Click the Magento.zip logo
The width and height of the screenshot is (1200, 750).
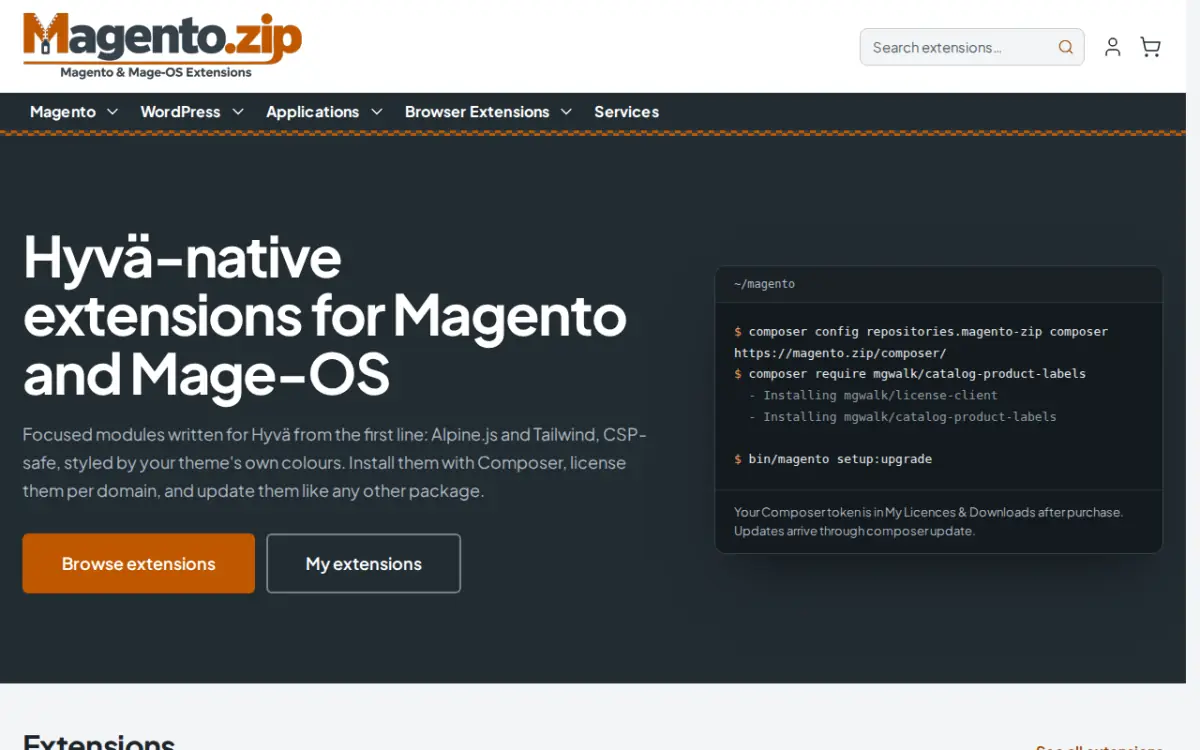click(162, 46)
